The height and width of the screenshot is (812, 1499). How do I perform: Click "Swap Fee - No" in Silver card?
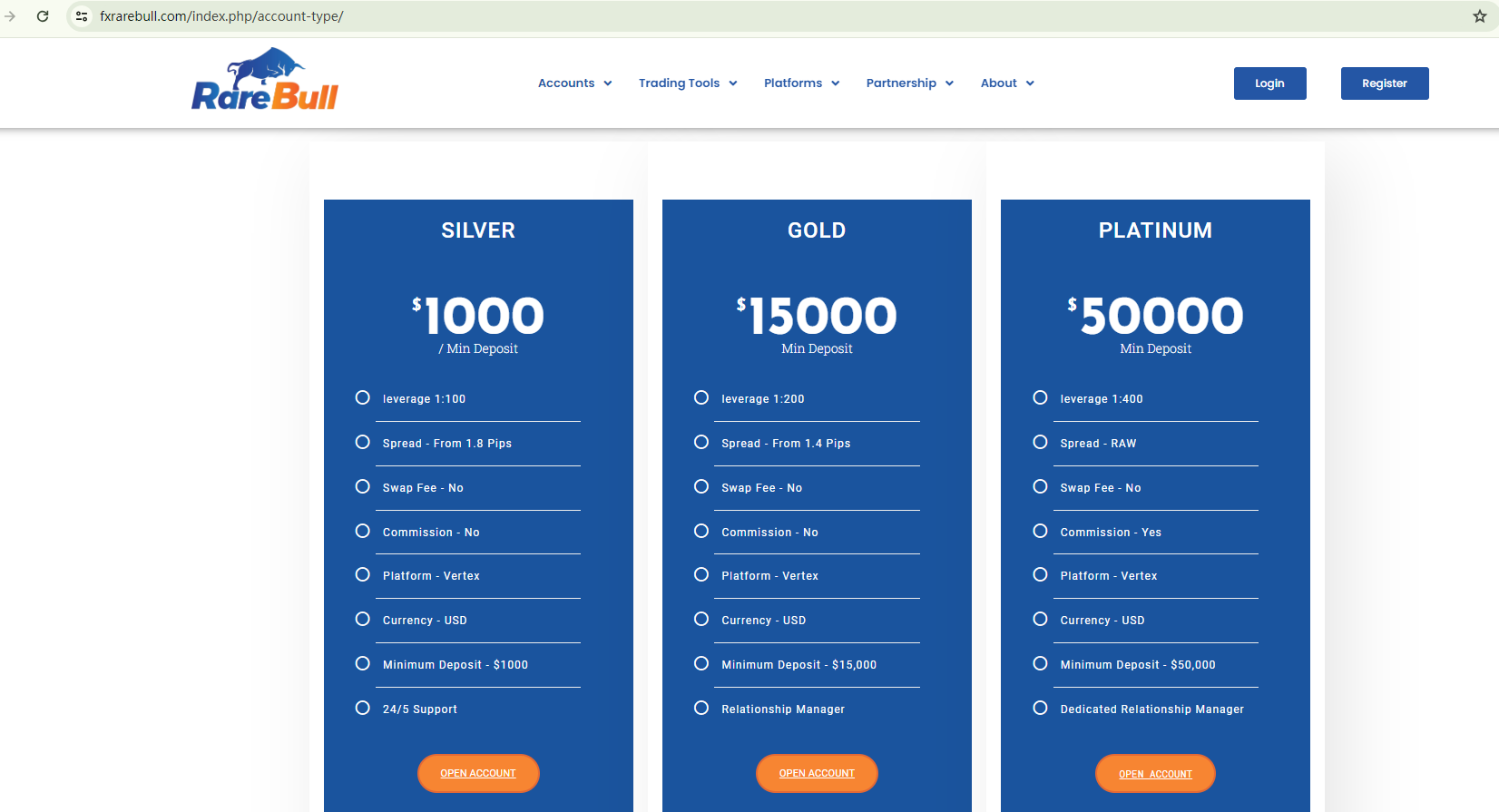click(x=423, y=488)
